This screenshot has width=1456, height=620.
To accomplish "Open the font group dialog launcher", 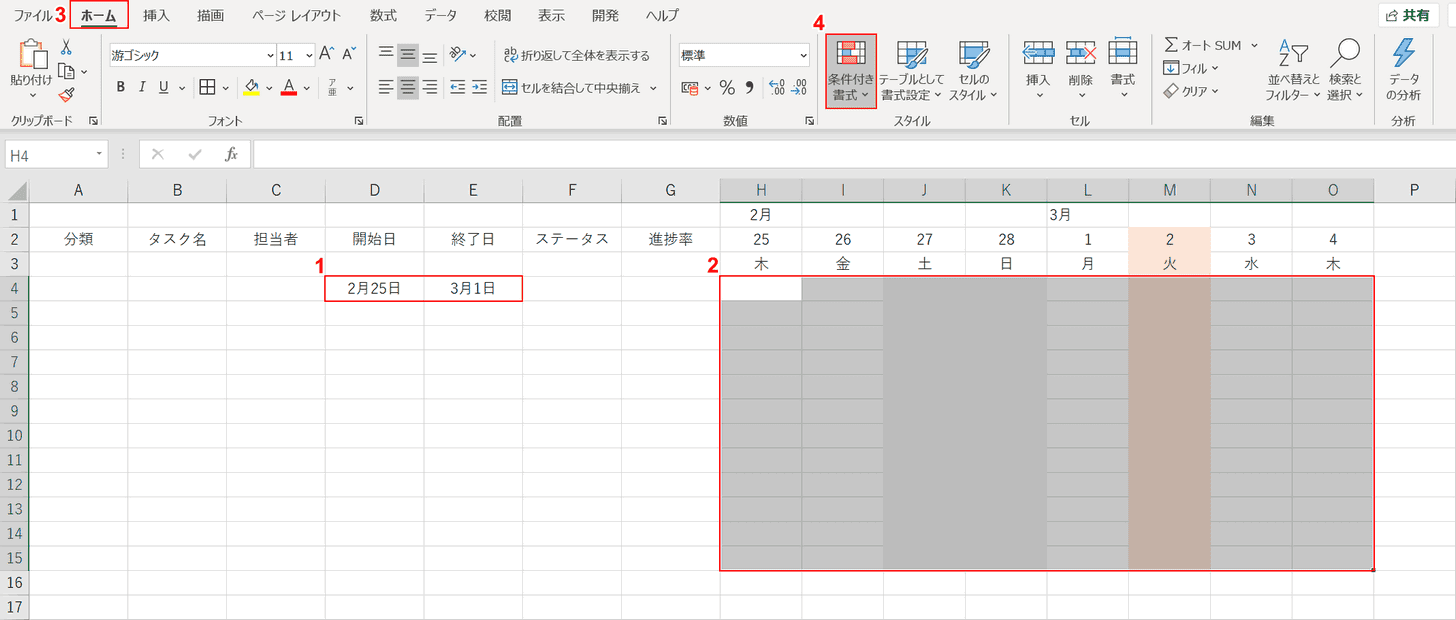I will 359,121.
